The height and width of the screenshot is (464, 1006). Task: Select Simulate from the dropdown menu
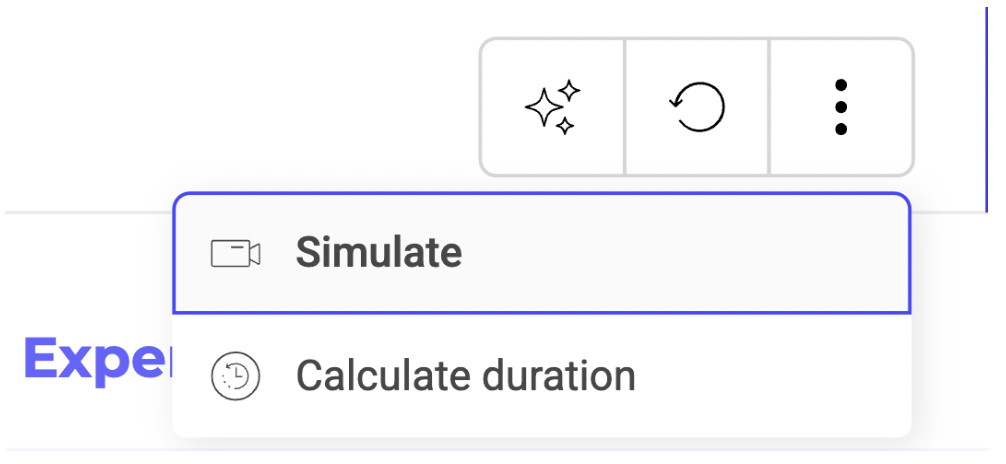541,253
